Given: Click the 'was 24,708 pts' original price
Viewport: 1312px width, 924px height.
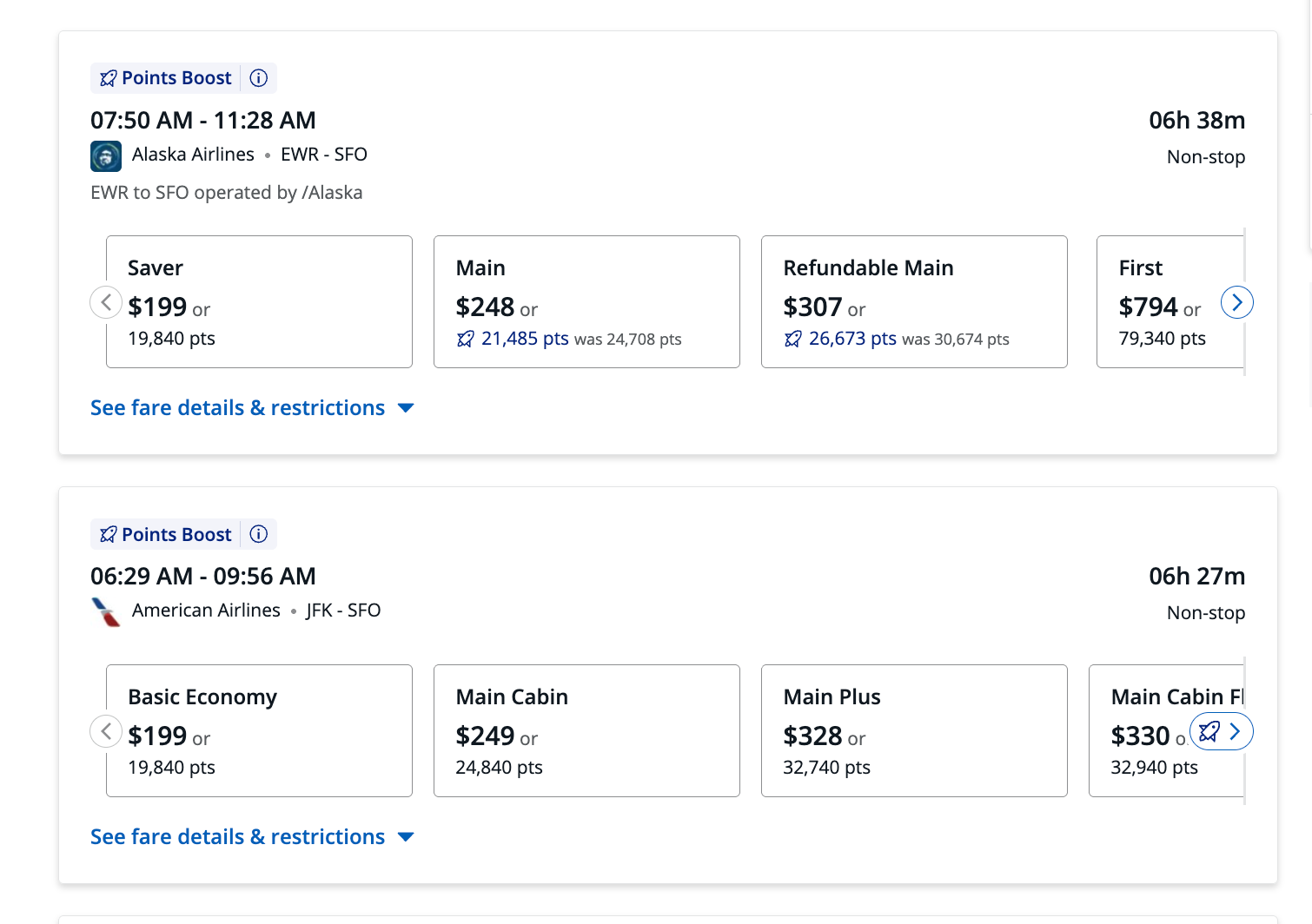Looking at the screenshot, I should [x=627, y=340].
